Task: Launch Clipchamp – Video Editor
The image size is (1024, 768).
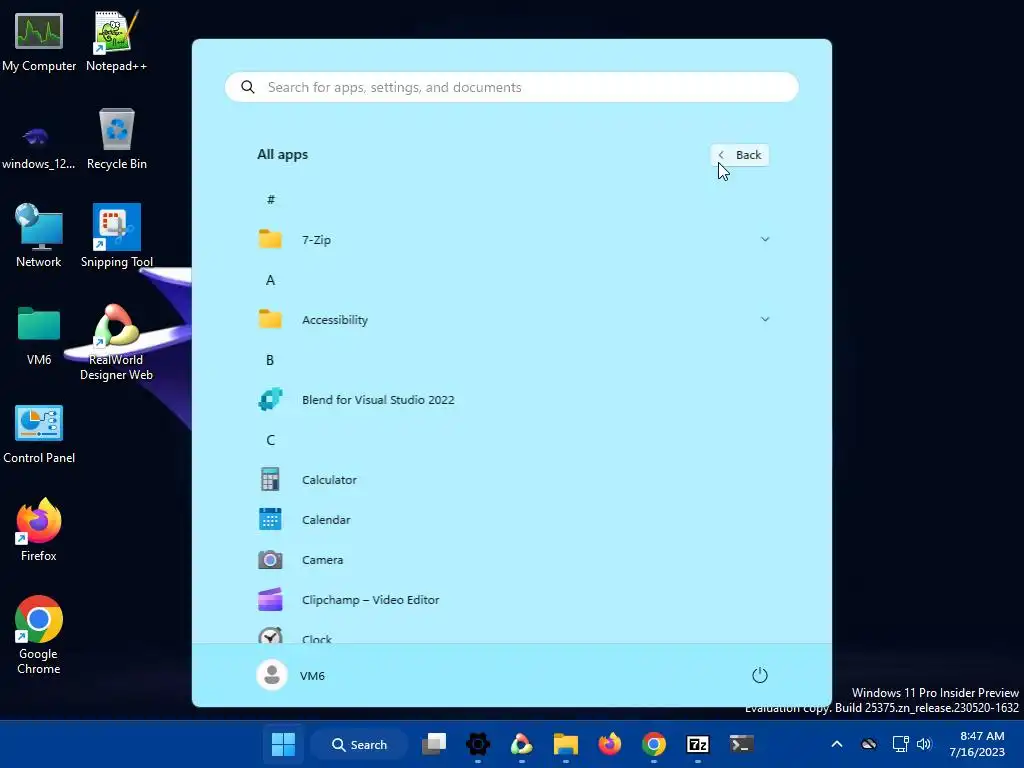Action: pyautogui.click(x=513, y=600)
